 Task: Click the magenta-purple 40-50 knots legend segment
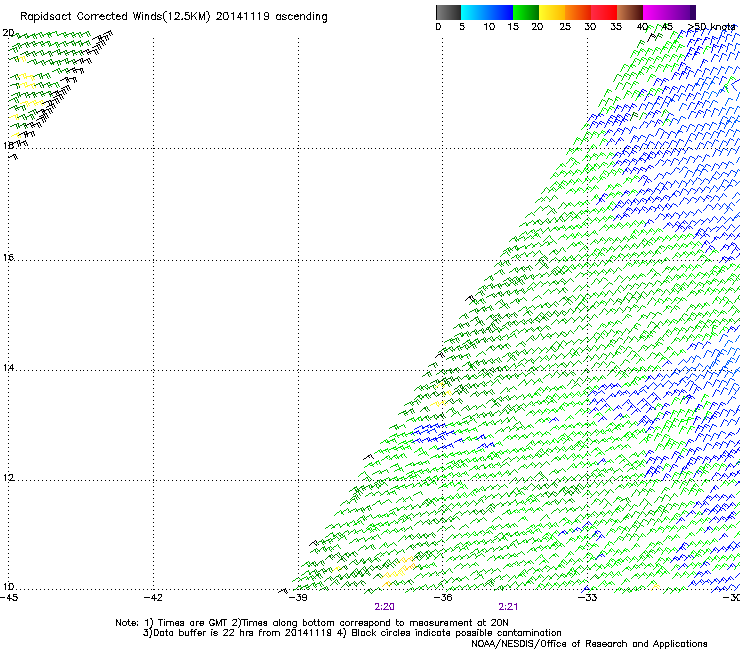pos(669,12)
